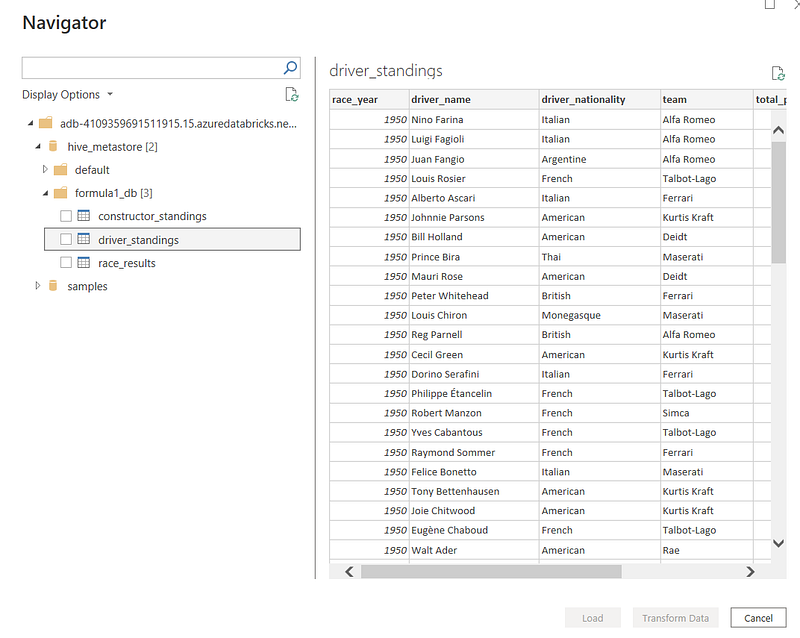Refresh the navigator tree list
This screenshot has height=638, width=800.
point(292,94)
